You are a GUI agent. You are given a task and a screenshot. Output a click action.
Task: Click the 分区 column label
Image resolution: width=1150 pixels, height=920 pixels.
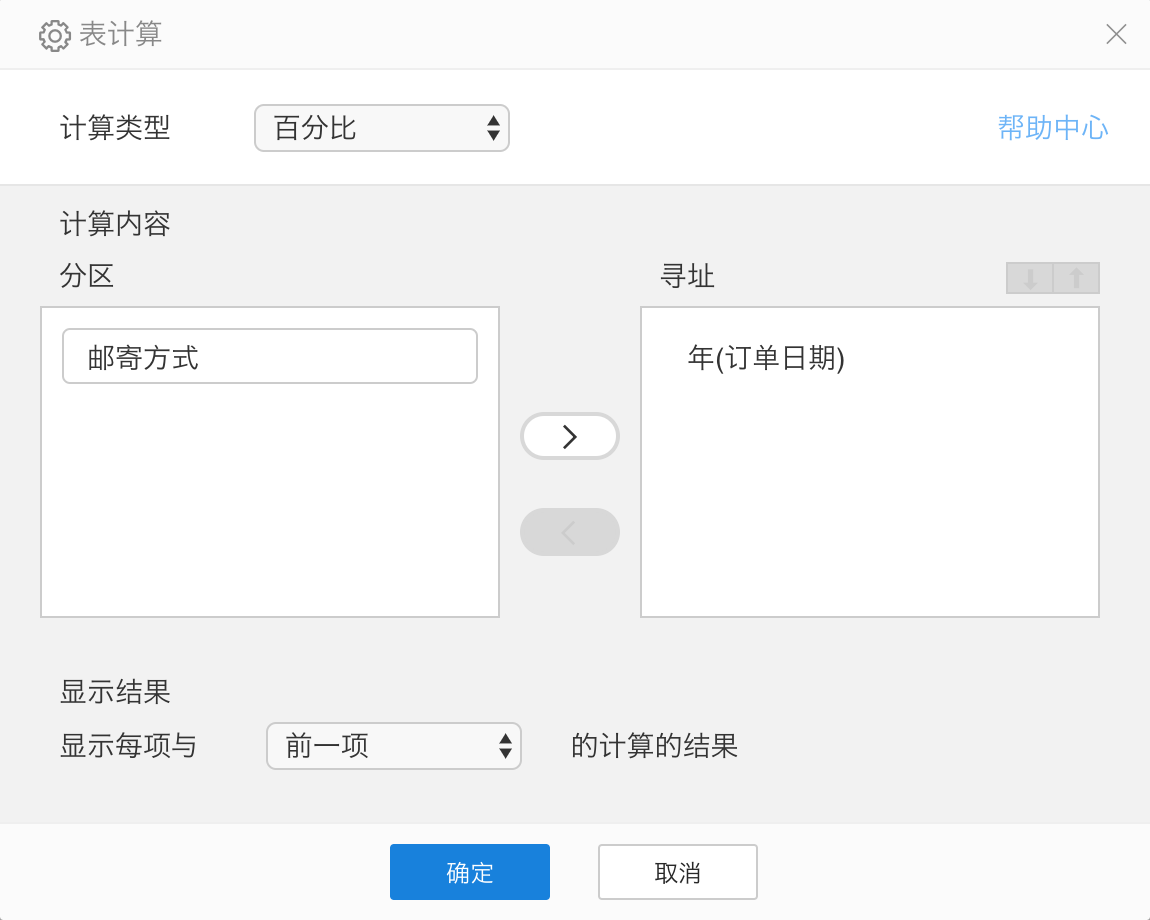(87, 276)
